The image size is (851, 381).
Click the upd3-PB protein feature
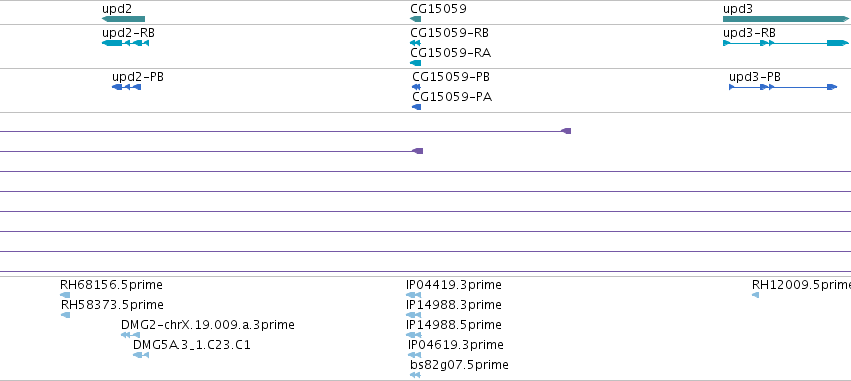click(783, 87)
